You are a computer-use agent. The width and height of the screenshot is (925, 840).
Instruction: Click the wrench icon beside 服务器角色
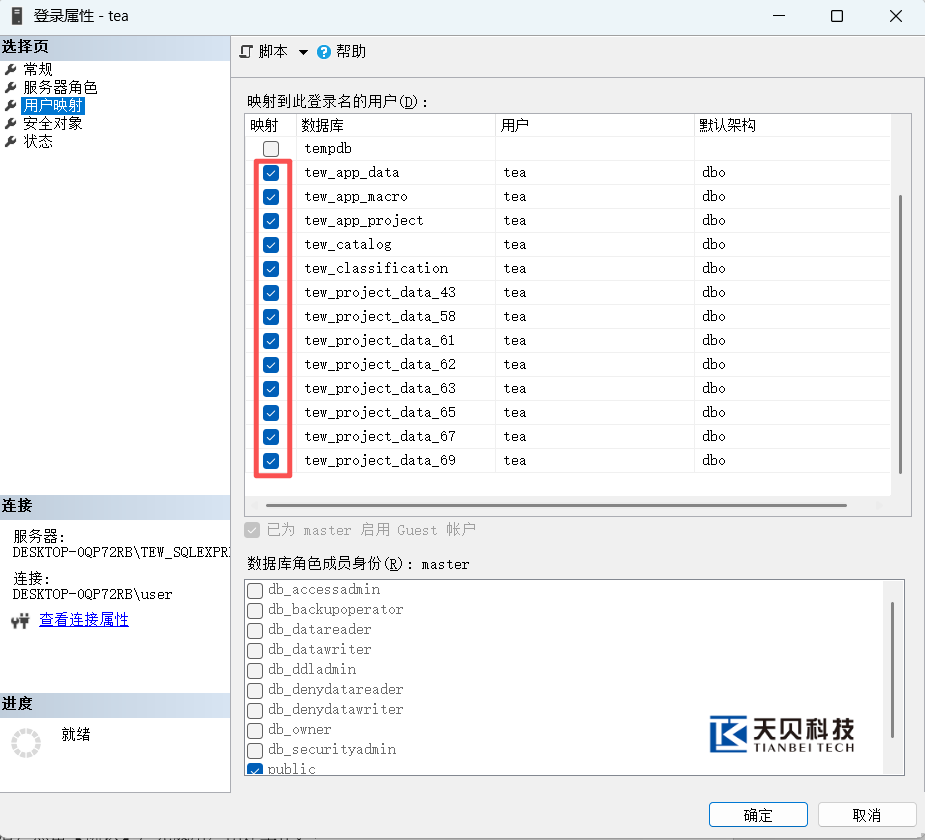coord(11,88)
